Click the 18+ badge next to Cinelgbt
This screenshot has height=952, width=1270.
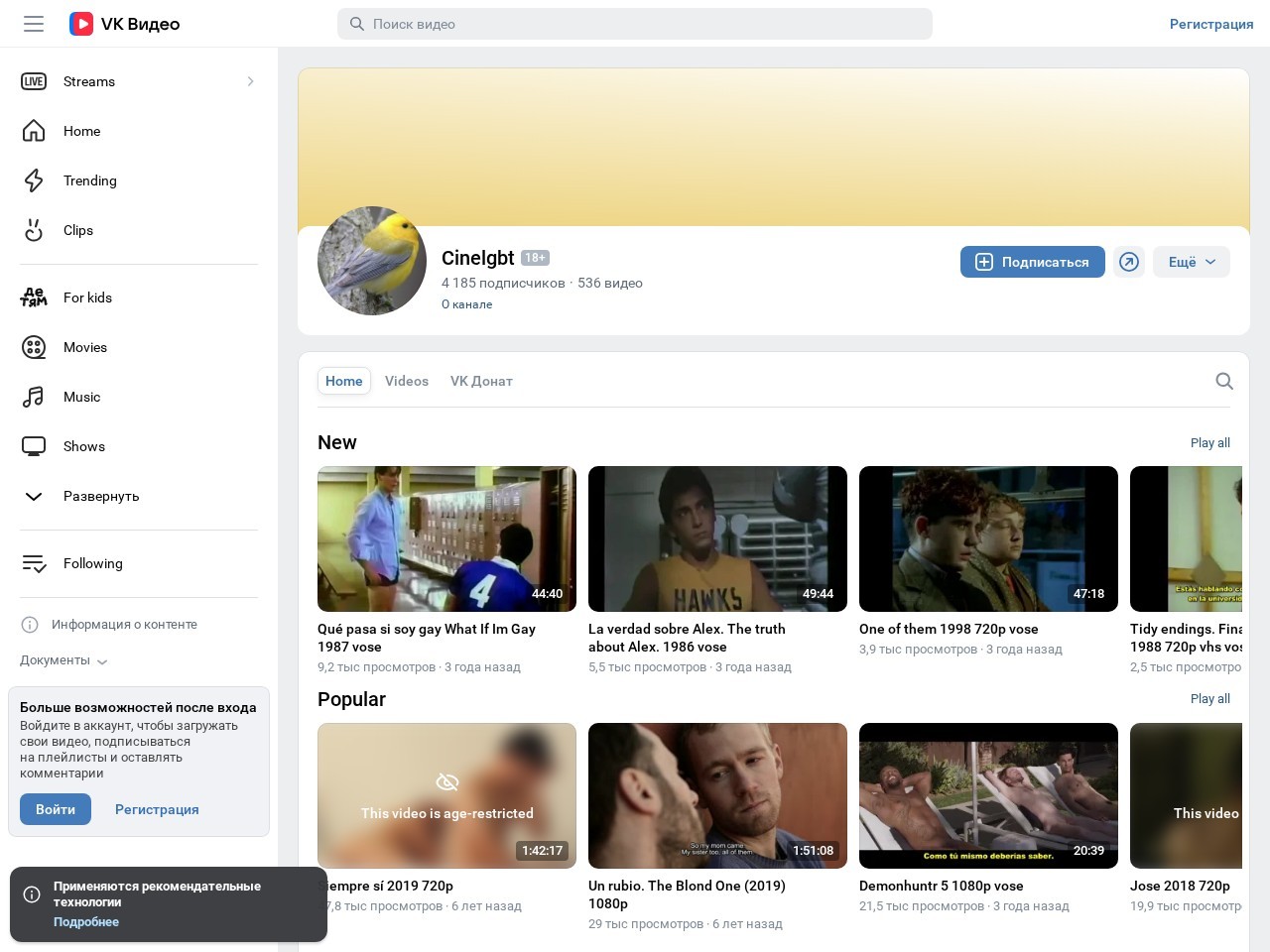click(535, 258)
